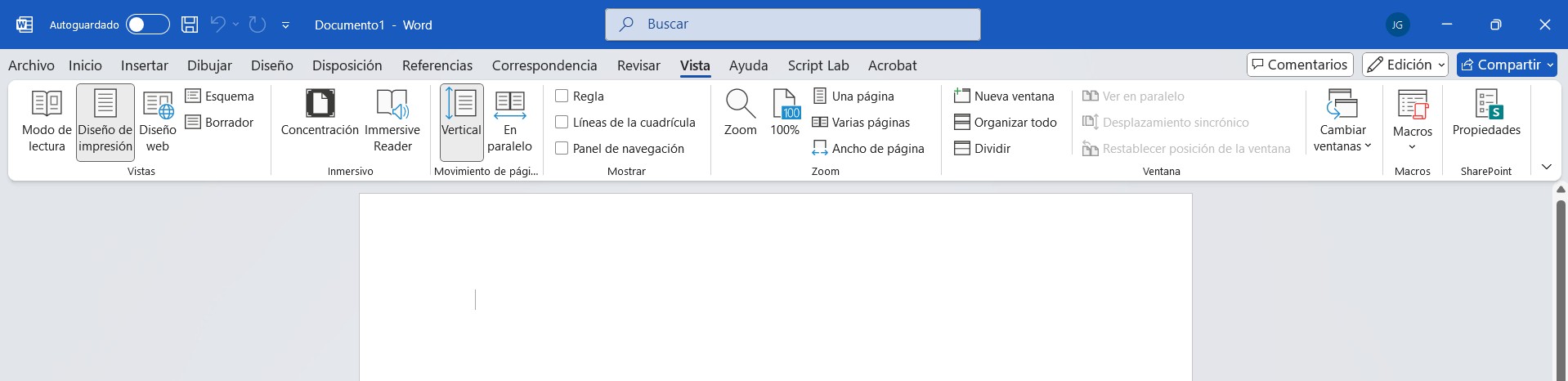
Task: Toggle Panel de navegación checkbox
Action: (x=562, y=149)
